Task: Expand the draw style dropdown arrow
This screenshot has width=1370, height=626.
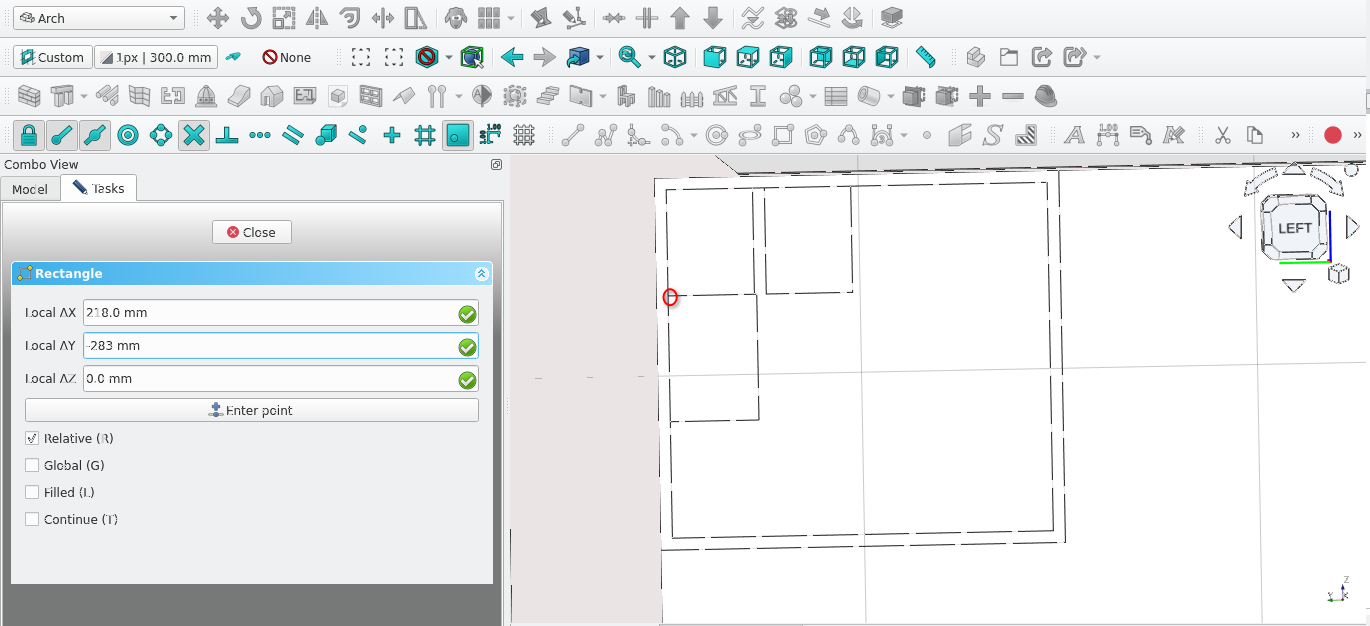Action: click(x=449, y=58)
